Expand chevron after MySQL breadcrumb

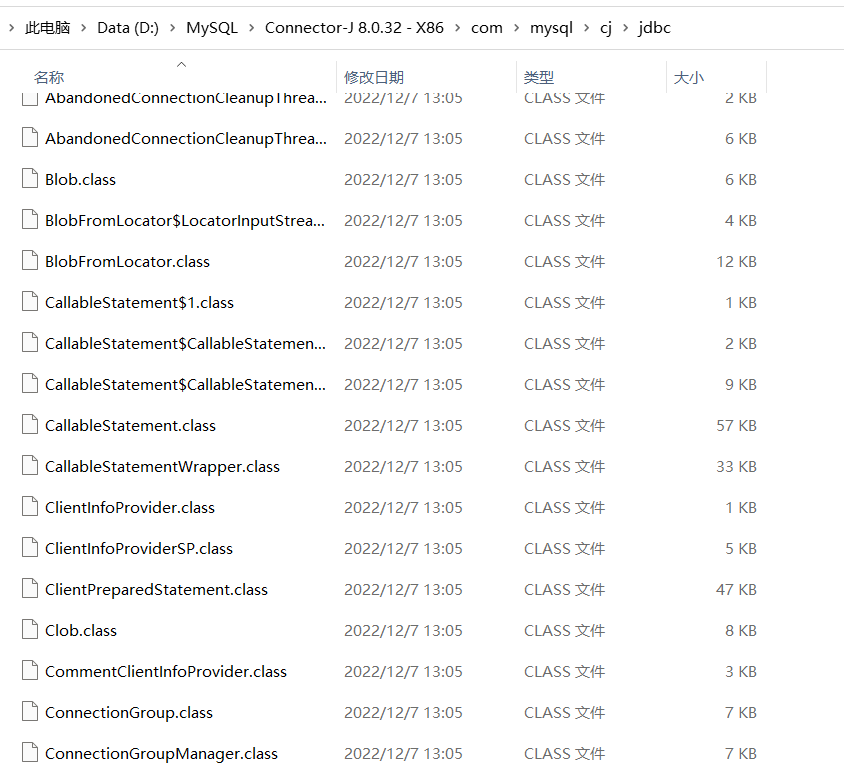tap(251, 27)
